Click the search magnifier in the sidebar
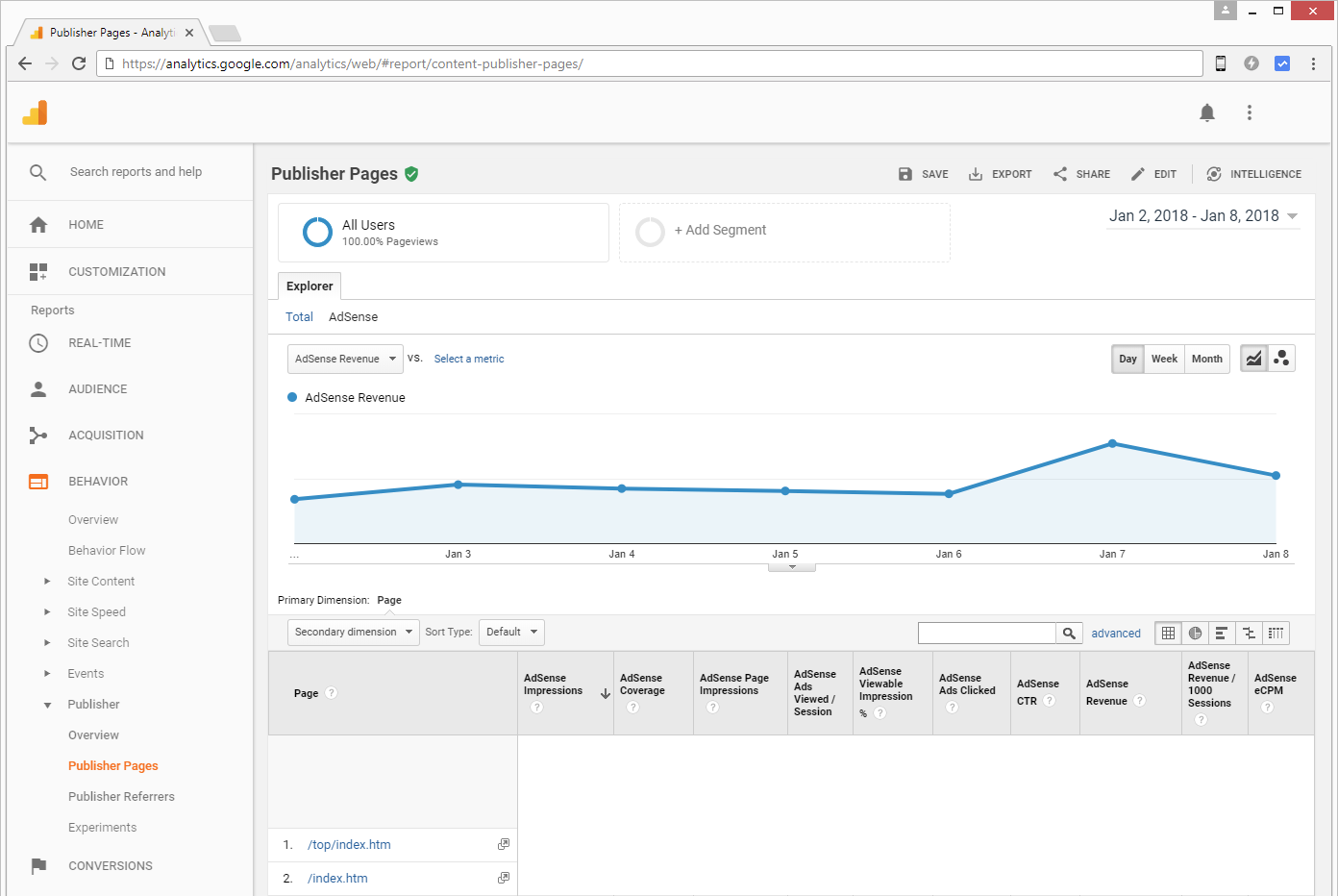Image resolution: width=1338 pixels, height=896 pixels. click(37, 172)
